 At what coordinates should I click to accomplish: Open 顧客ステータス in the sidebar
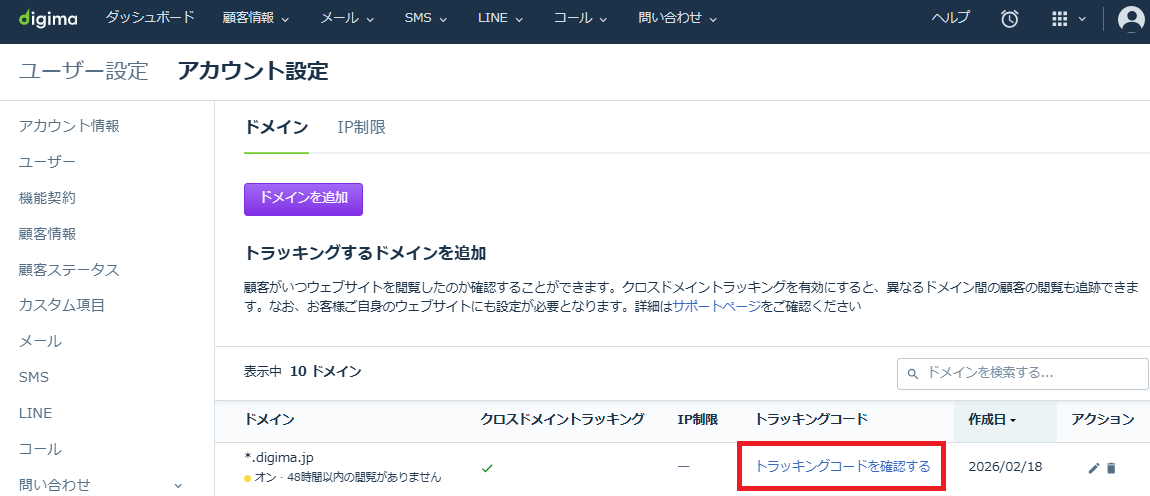pos(69,269)
